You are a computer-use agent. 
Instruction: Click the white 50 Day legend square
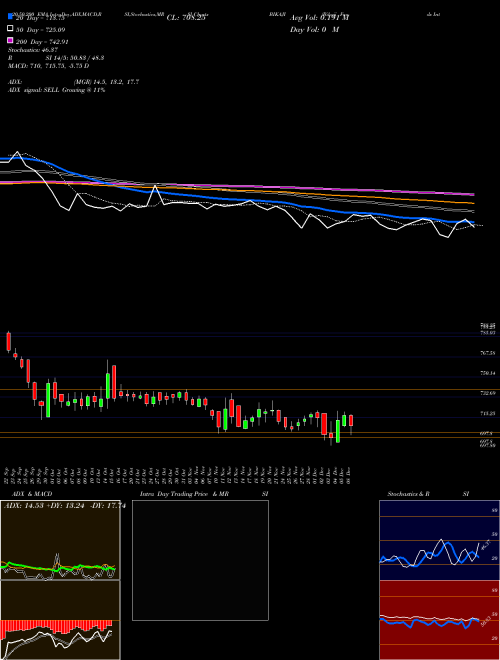point(10,29)
